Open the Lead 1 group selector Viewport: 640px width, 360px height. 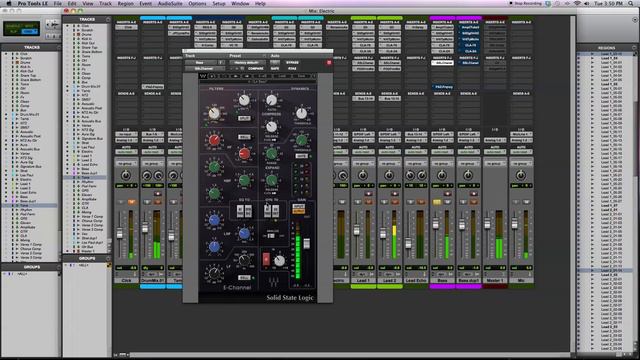tap(362, 163)
